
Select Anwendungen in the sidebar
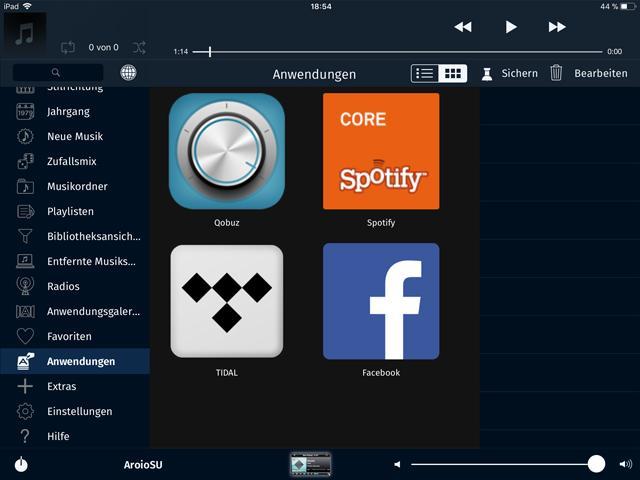coord(75,361)
